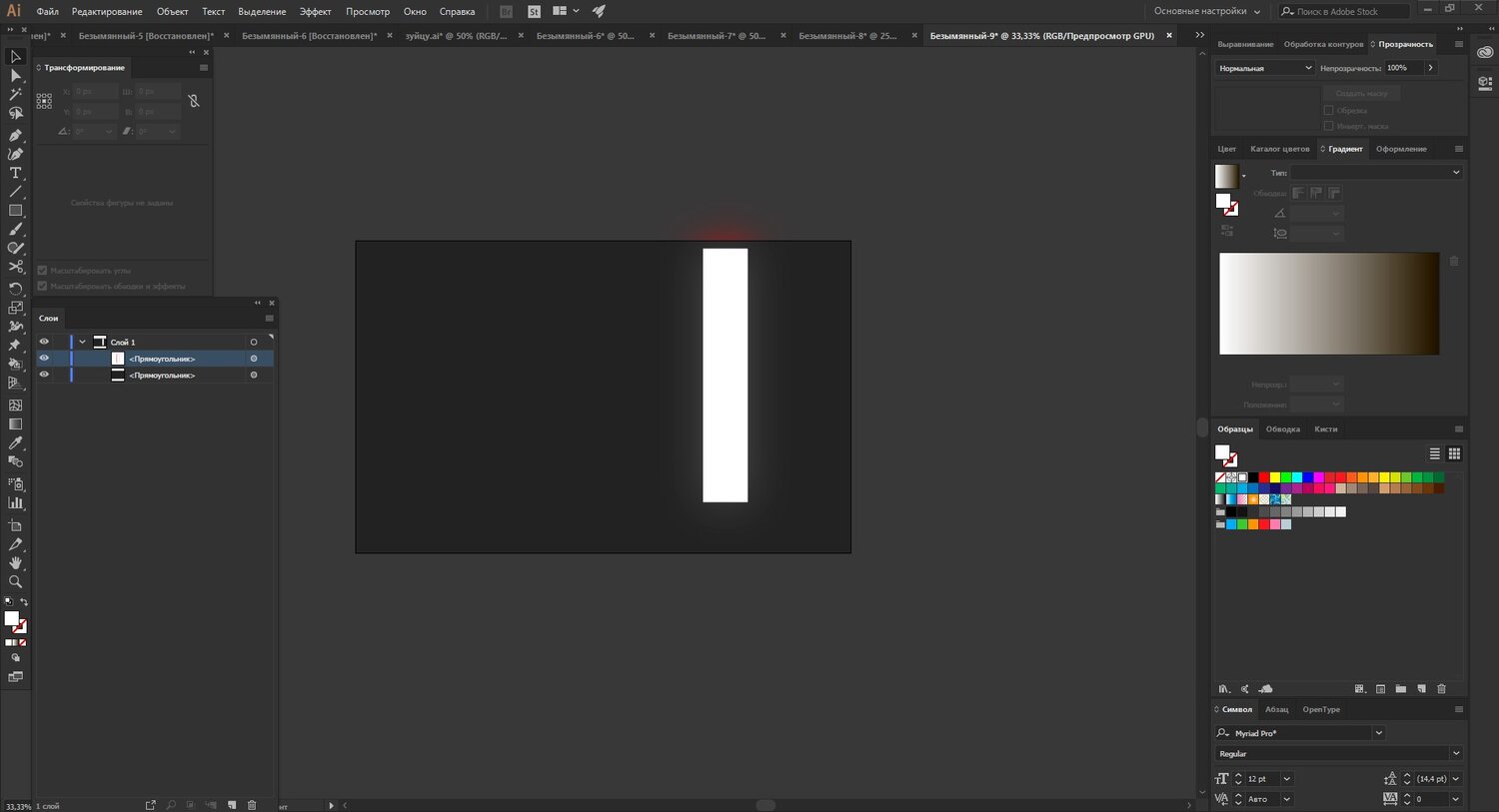Show hidden document tabs overflow arrows
1499x812 pixels.
[1199, 35]
